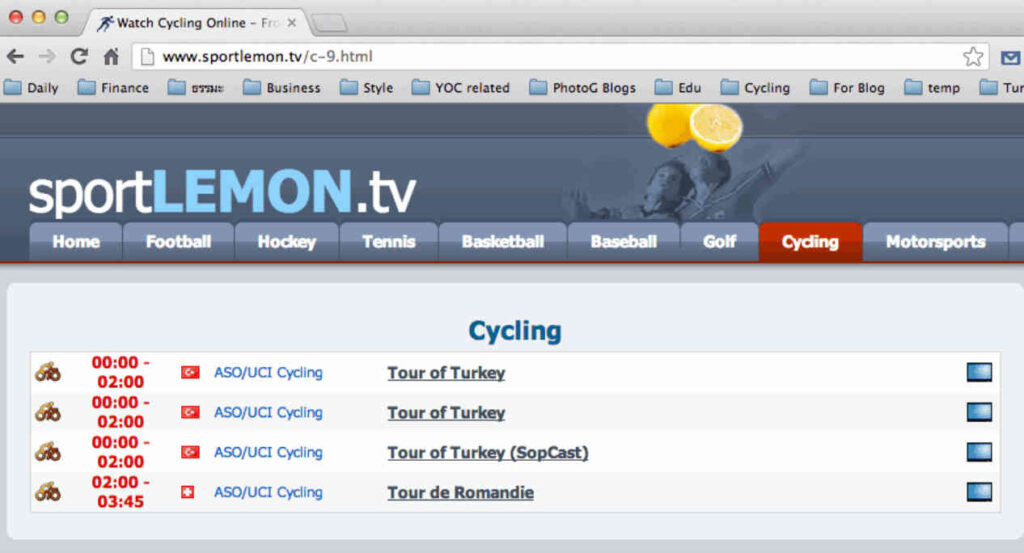
Task: Switch to the Football tab
Action: click(x=178, y=242)
